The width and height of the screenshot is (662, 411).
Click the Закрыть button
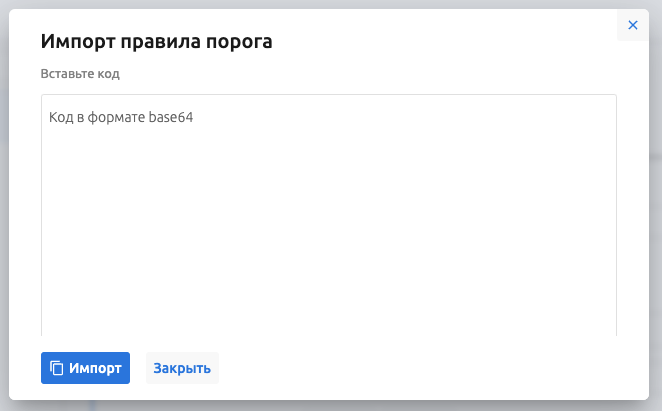coord(182,368)
